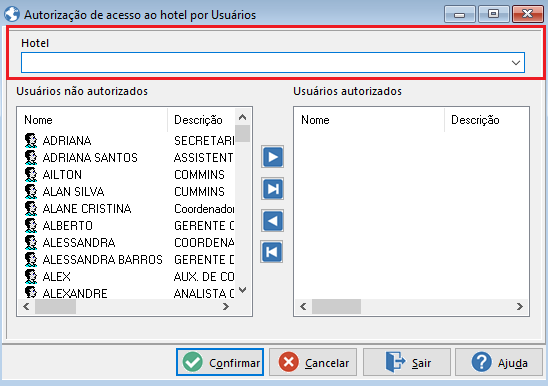The width and height of the screenshot is (548, 386).
Task: Click left arrow of unauthorized list horizontal scrollbar
Action: 26,307
